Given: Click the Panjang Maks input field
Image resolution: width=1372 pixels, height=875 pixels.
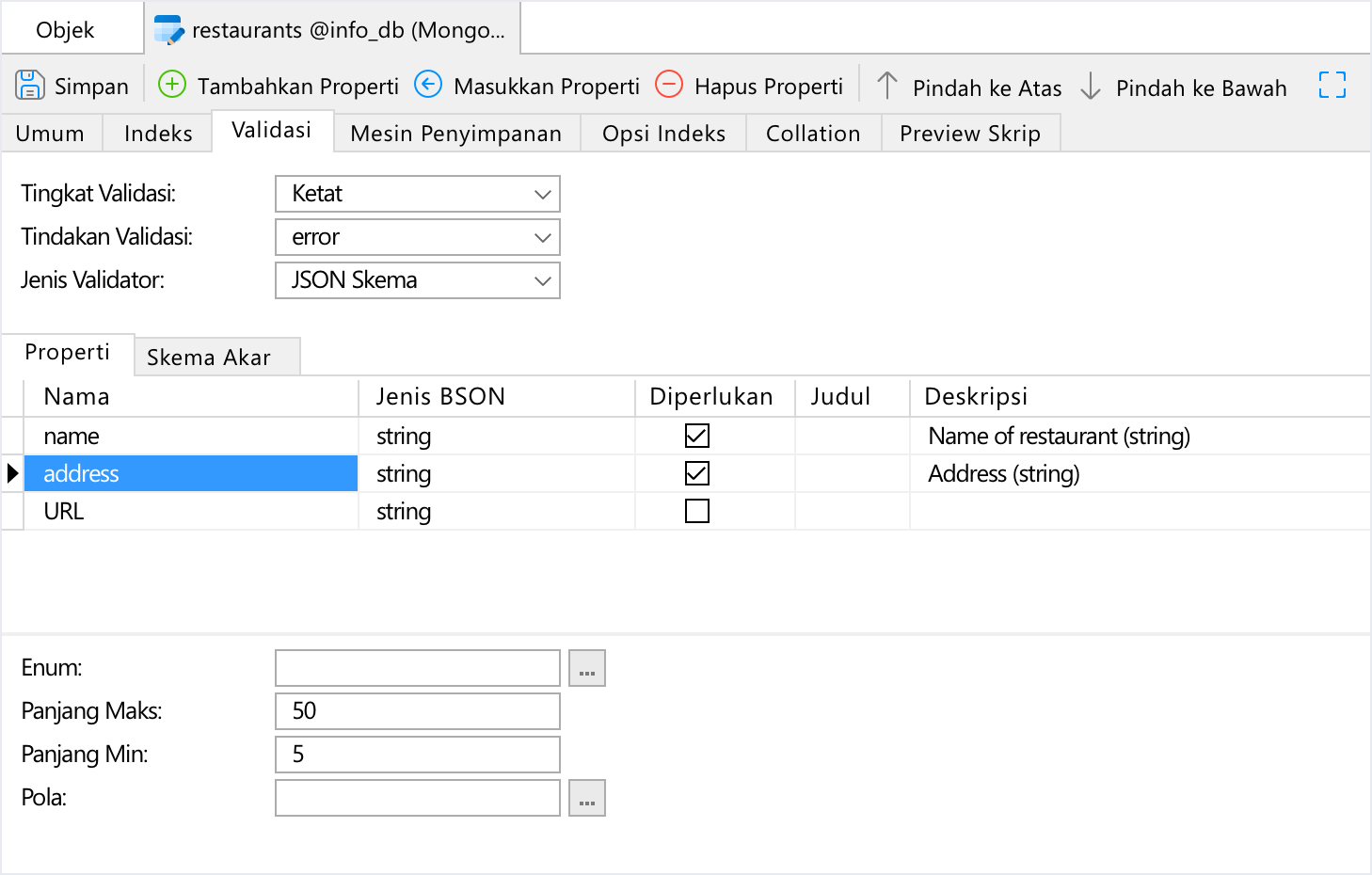Looking at the screenshot, I should pos(418,711).
